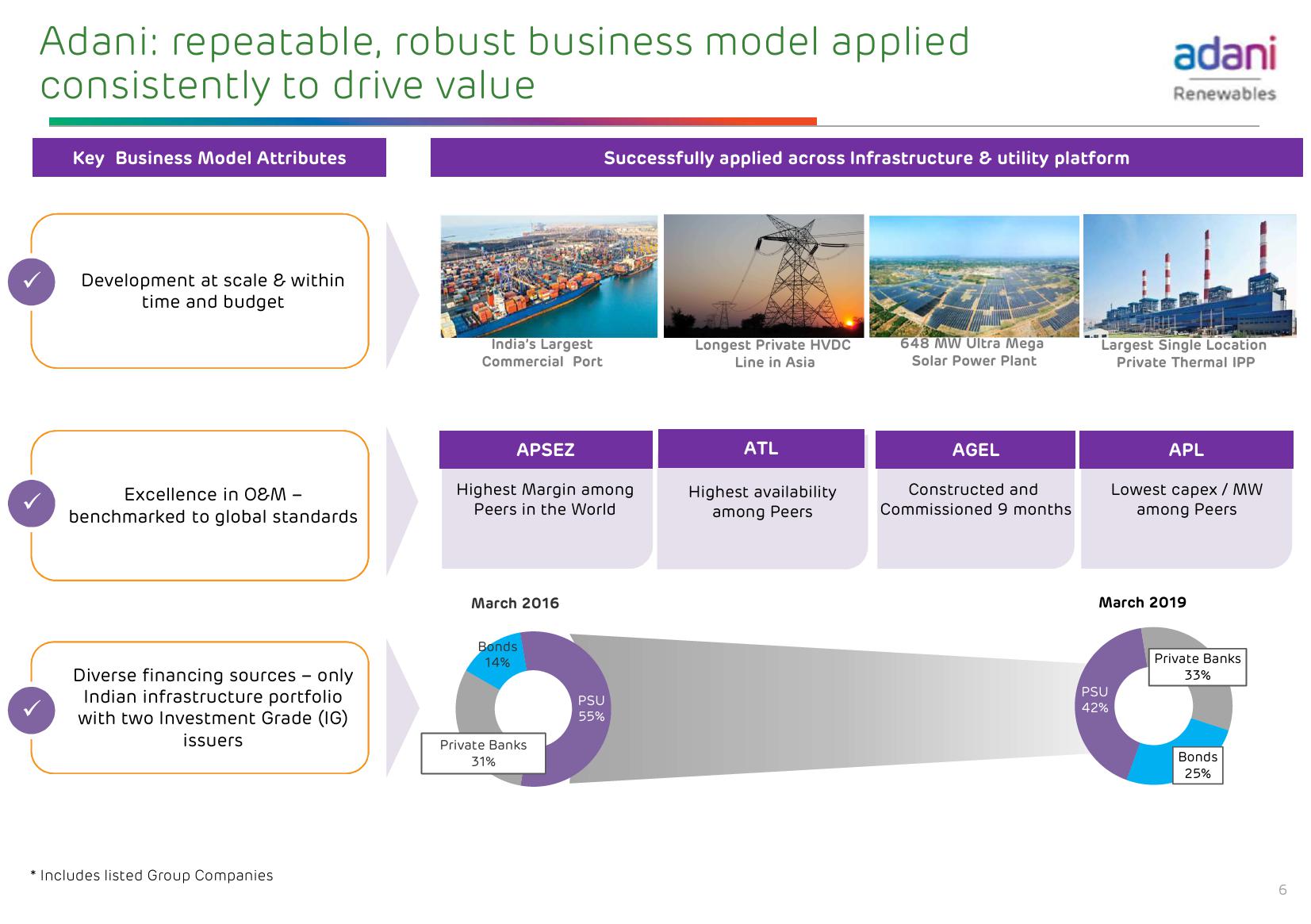The height and width of the screenshot is (924, 1311).
Task: Click 'Lowest capex / MW among Peers'
Action: [1186, 500]
